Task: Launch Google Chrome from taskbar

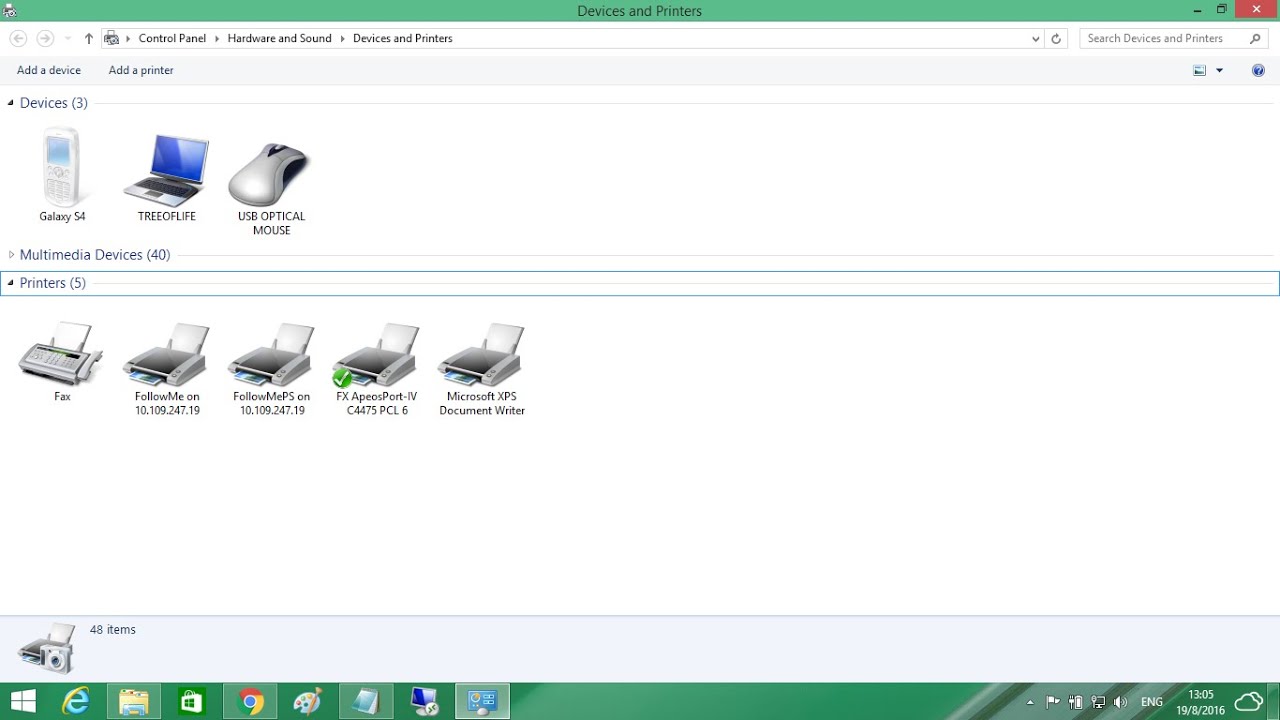Action: pos(250,701)
